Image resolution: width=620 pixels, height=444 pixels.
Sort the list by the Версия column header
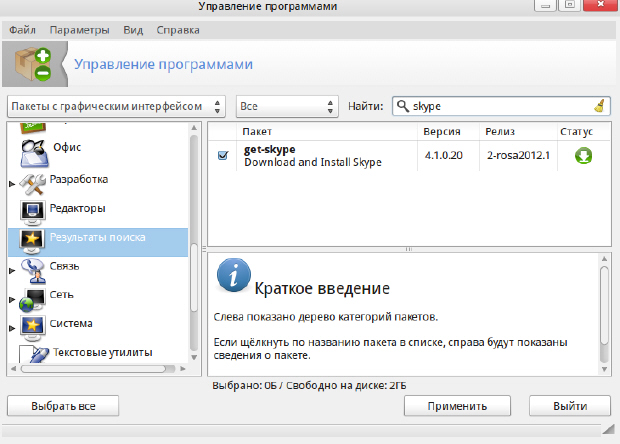448,132
